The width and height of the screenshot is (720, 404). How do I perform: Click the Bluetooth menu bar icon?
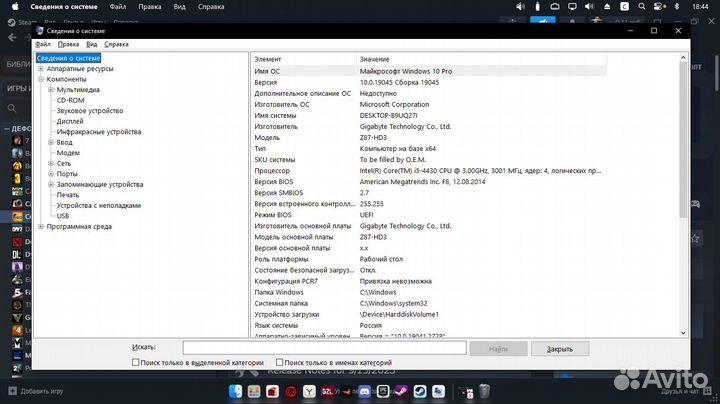676,6
